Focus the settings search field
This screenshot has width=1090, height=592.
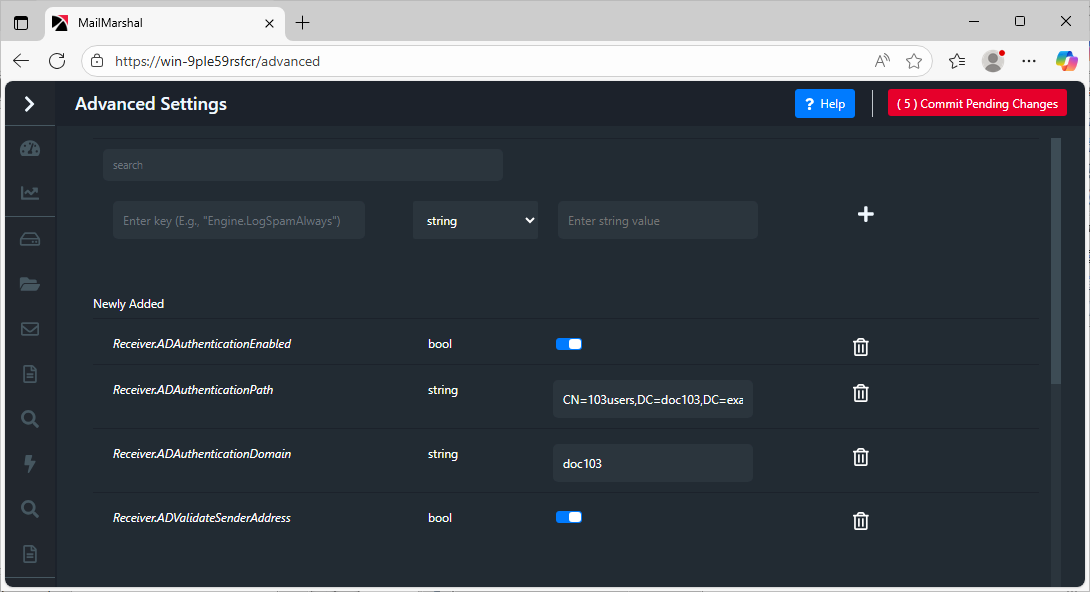coord(302,165)
